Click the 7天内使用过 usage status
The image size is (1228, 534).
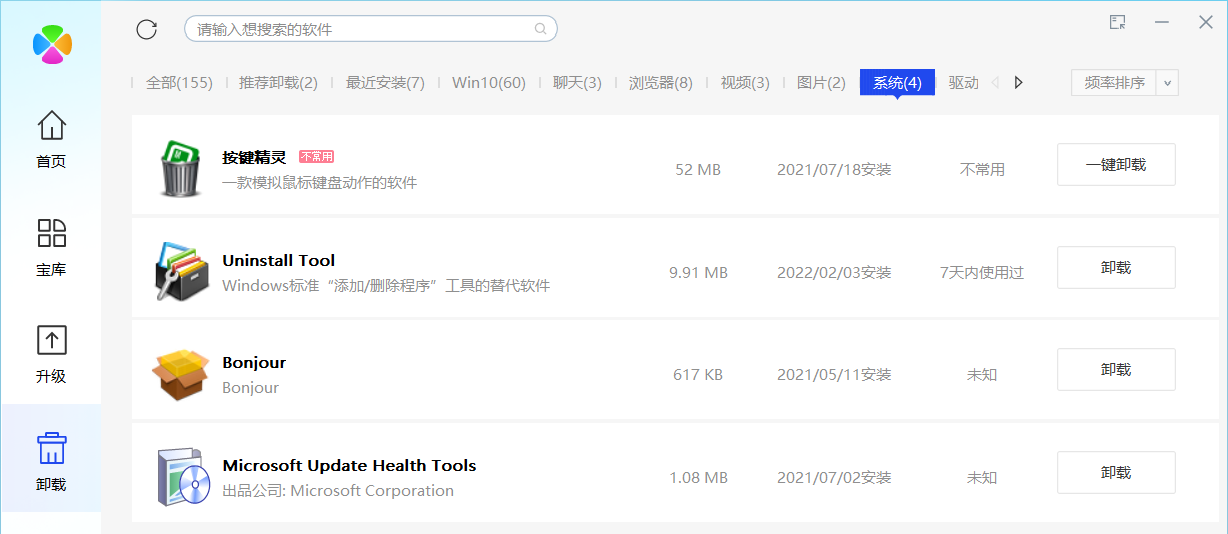[982, 273]
